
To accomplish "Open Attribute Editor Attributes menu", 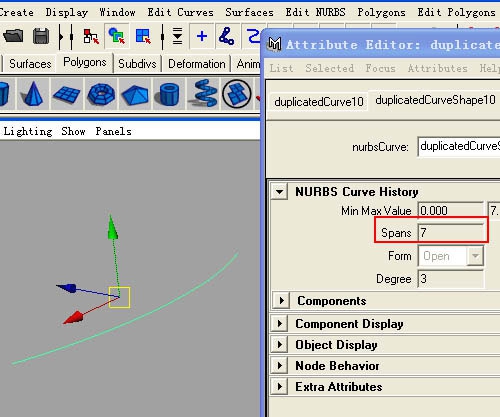I will [x=437, y=68].
